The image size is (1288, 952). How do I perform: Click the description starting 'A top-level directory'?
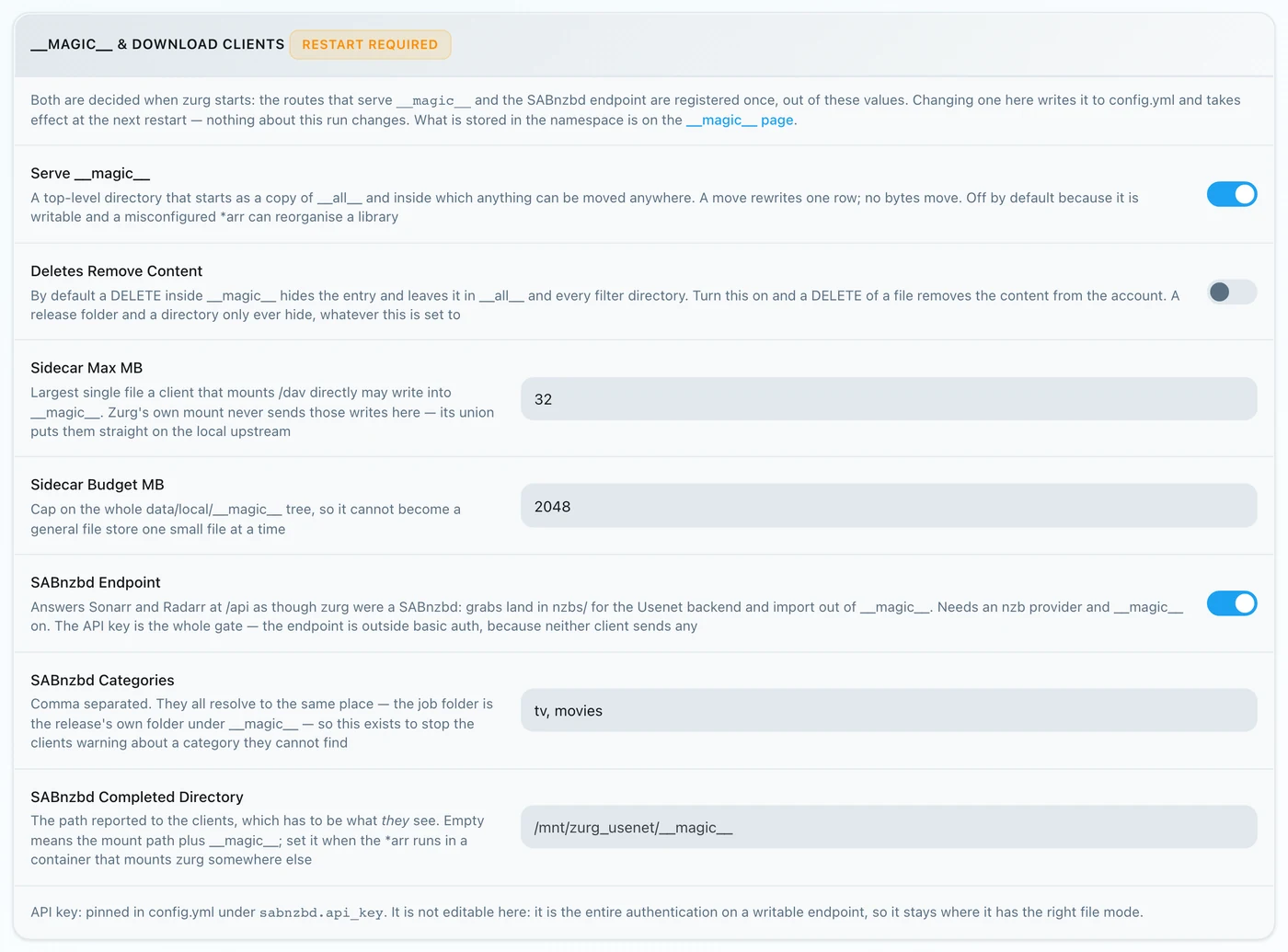(x=584, y=207)
